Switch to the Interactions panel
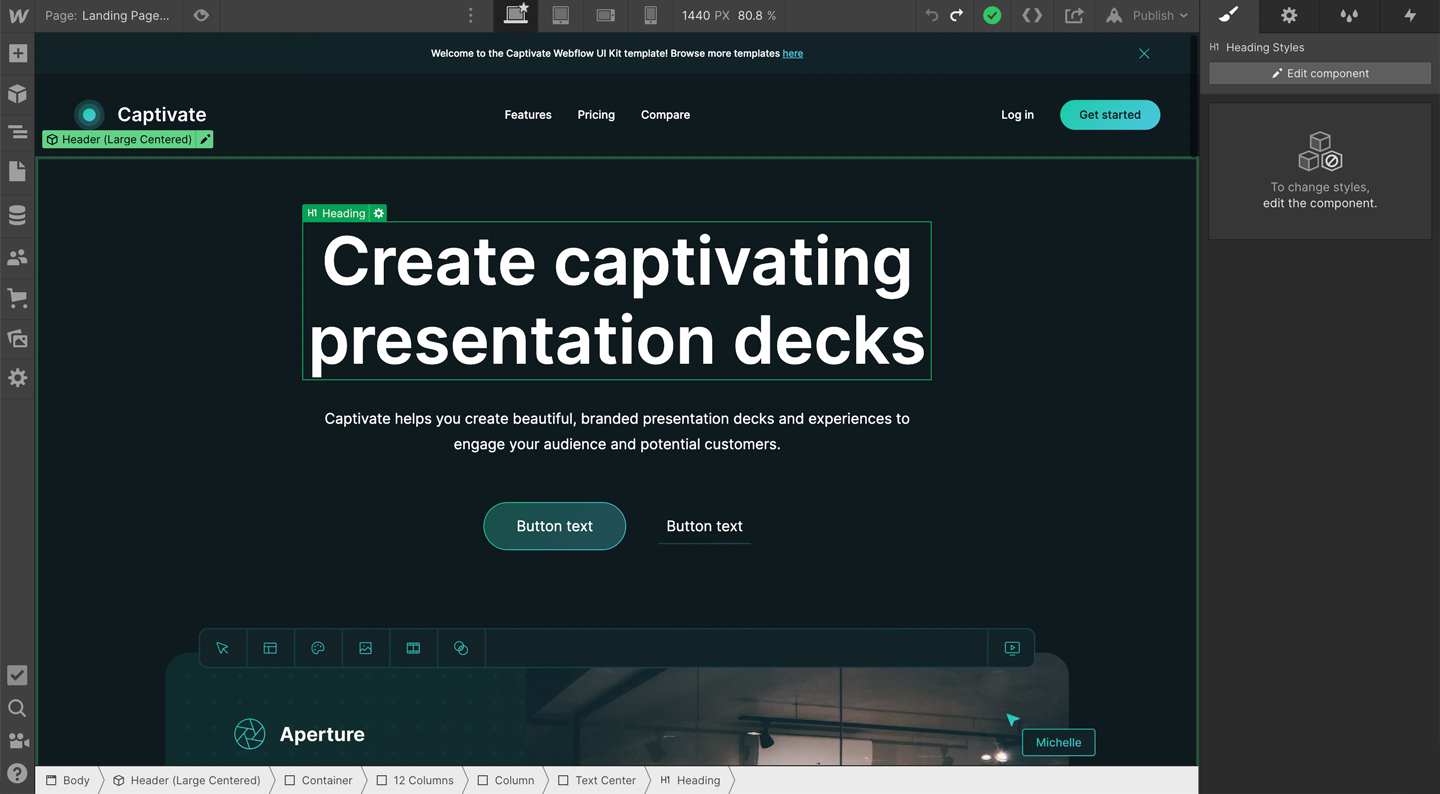This screenshot has width=1440, height=794. pyautogui.click(x=1410, y=16)
